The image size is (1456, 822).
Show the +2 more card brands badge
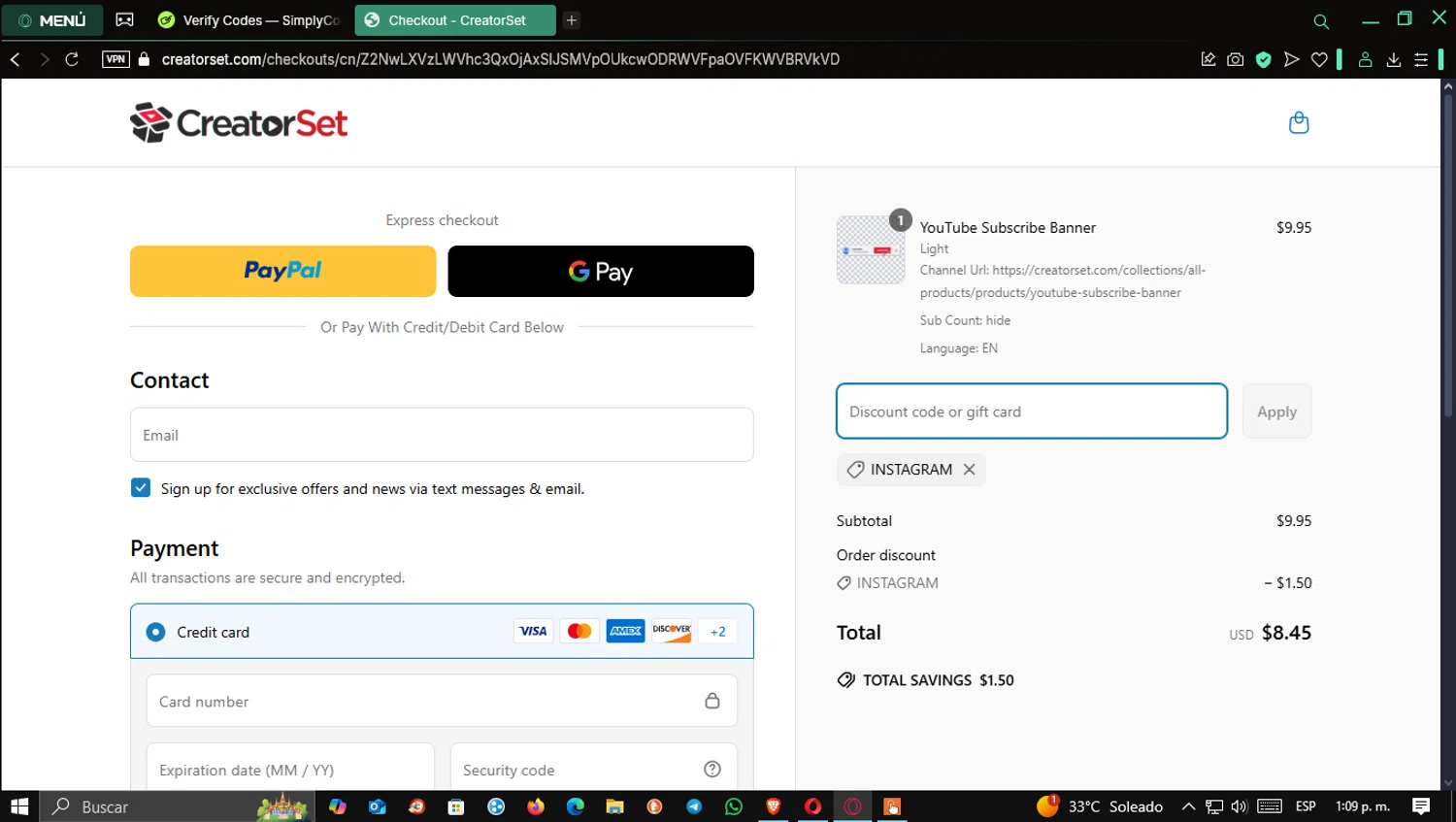tap(717, 631)
